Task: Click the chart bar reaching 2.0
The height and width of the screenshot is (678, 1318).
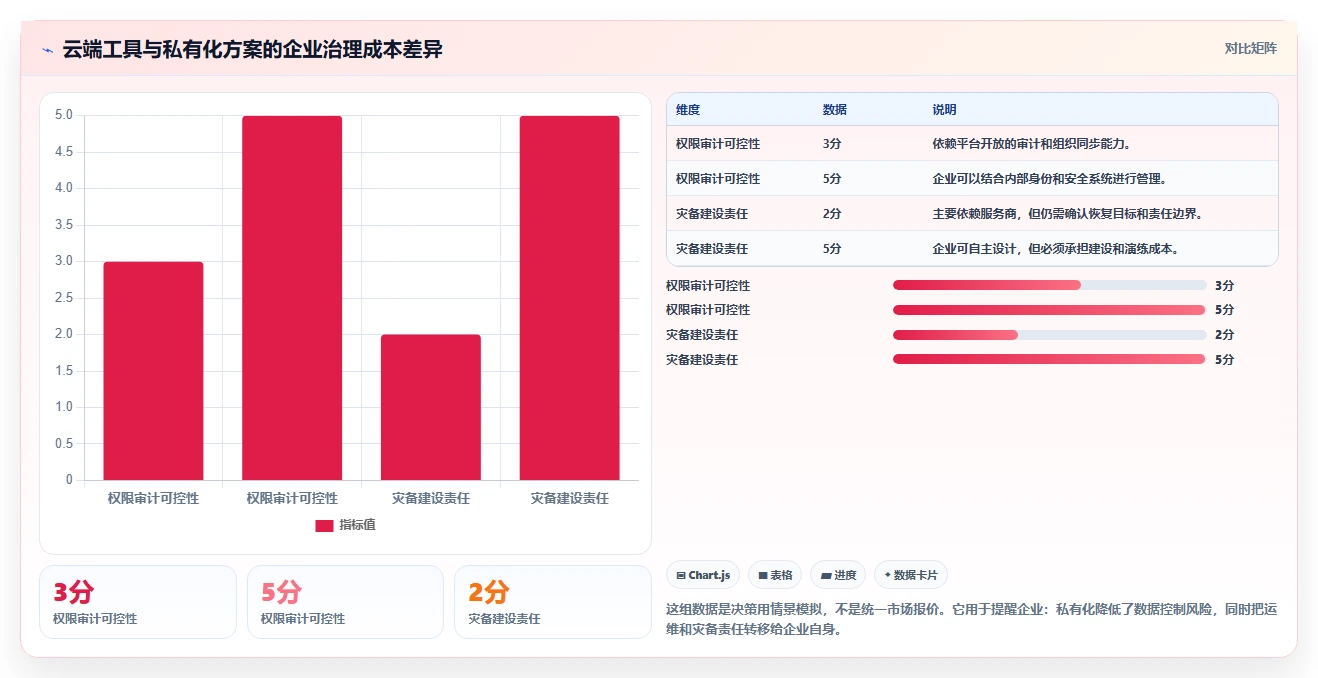Action: click(431, 407)
